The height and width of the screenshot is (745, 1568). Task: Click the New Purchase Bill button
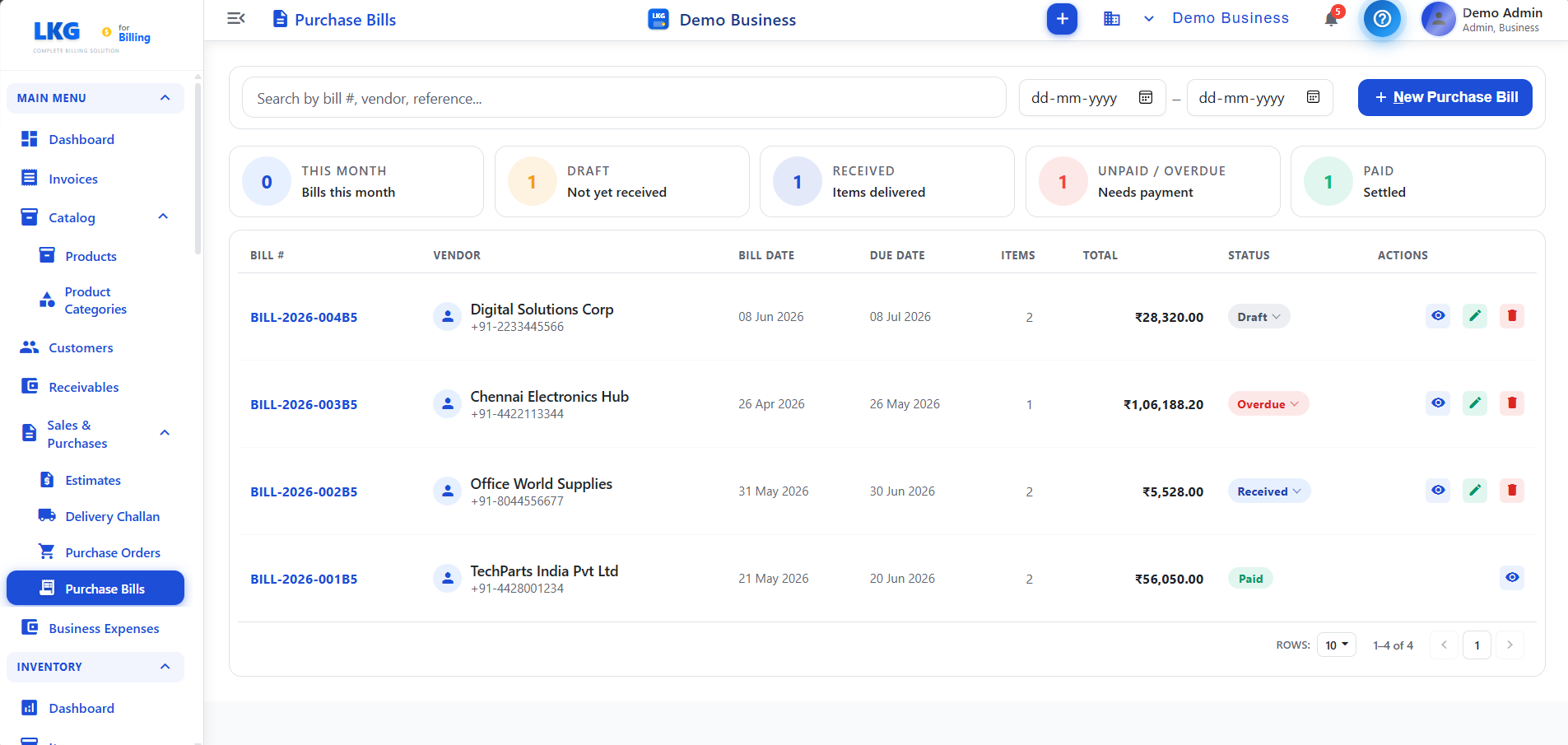coord(1445,97)
